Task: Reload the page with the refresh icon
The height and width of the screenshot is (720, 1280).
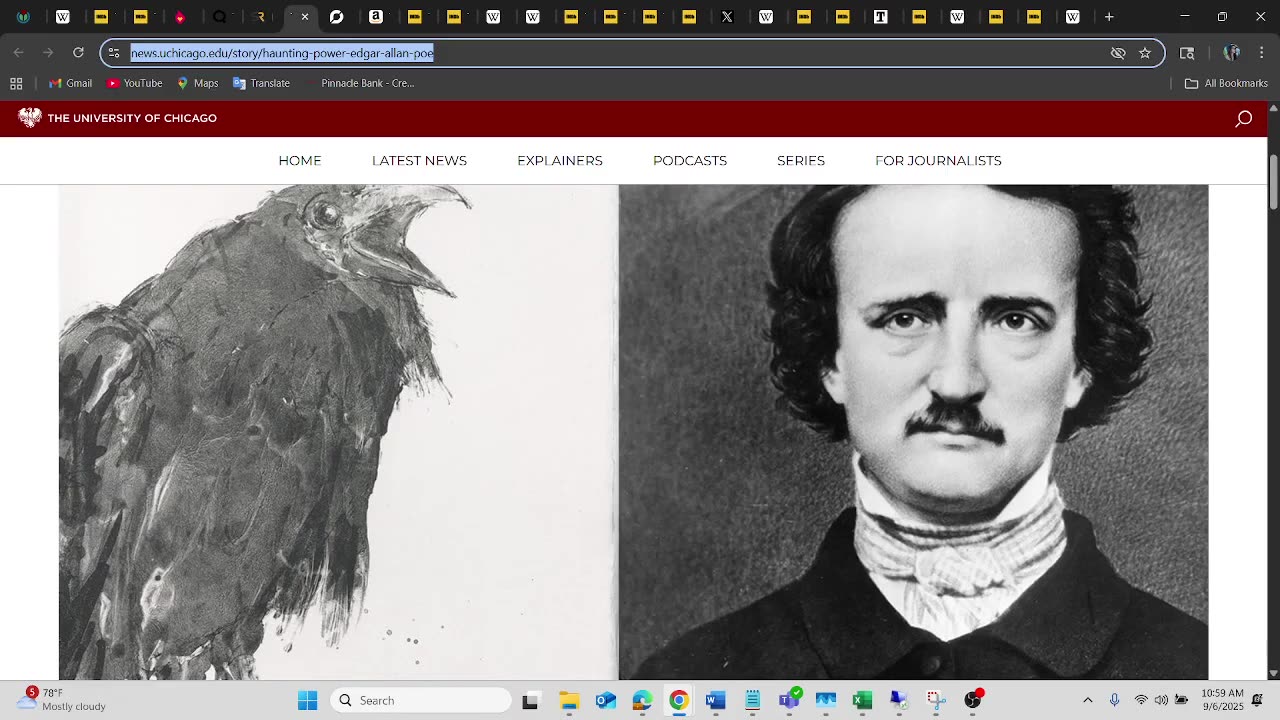Action: click(78, 53)
